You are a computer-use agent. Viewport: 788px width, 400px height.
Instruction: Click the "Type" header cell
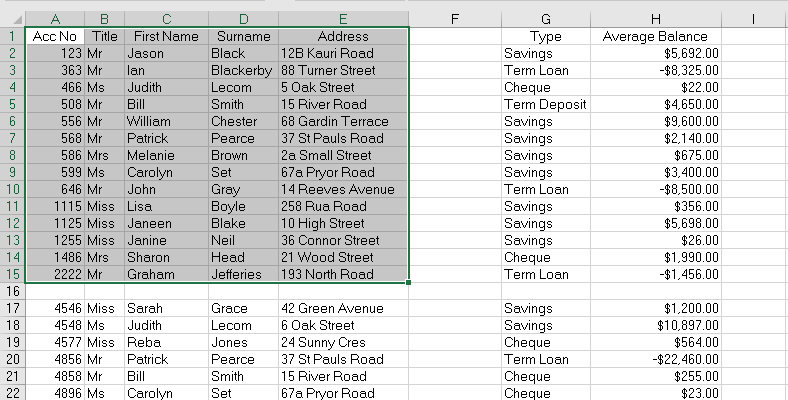tap(546, 36)
